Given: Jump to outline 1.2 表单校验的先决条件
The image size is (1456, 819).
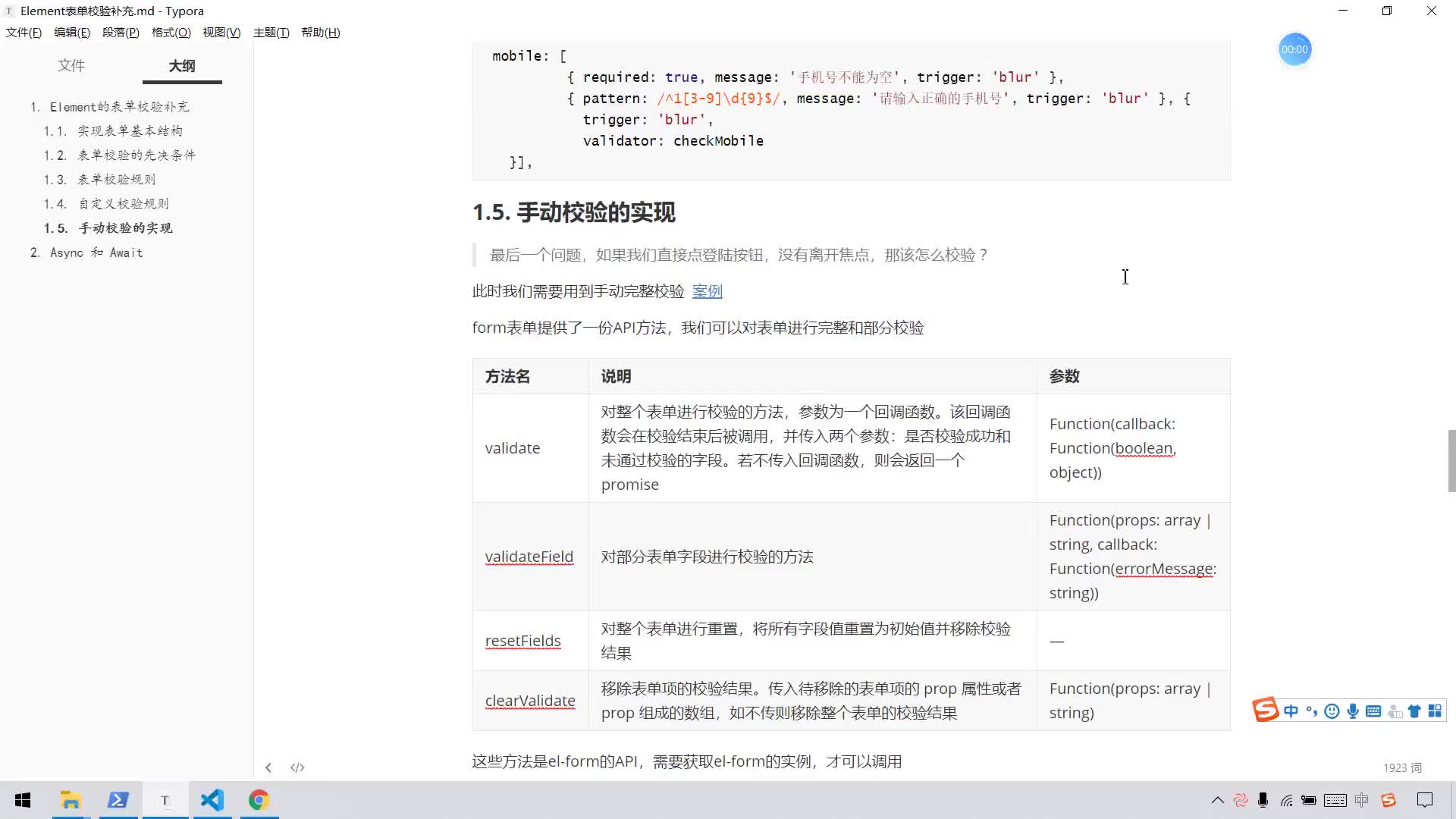Looking at the screenshot, I should click(136, 155).
